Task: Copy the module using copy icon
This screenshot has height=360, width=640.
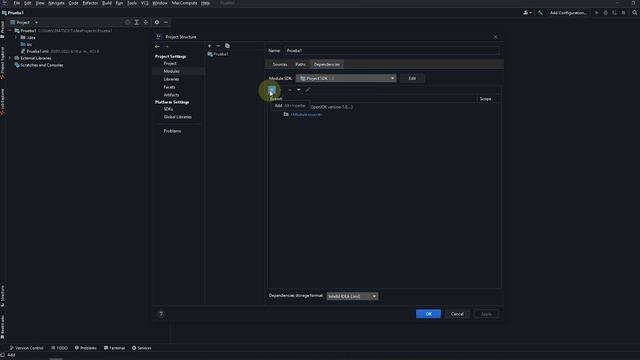Action: click(227, 46)
